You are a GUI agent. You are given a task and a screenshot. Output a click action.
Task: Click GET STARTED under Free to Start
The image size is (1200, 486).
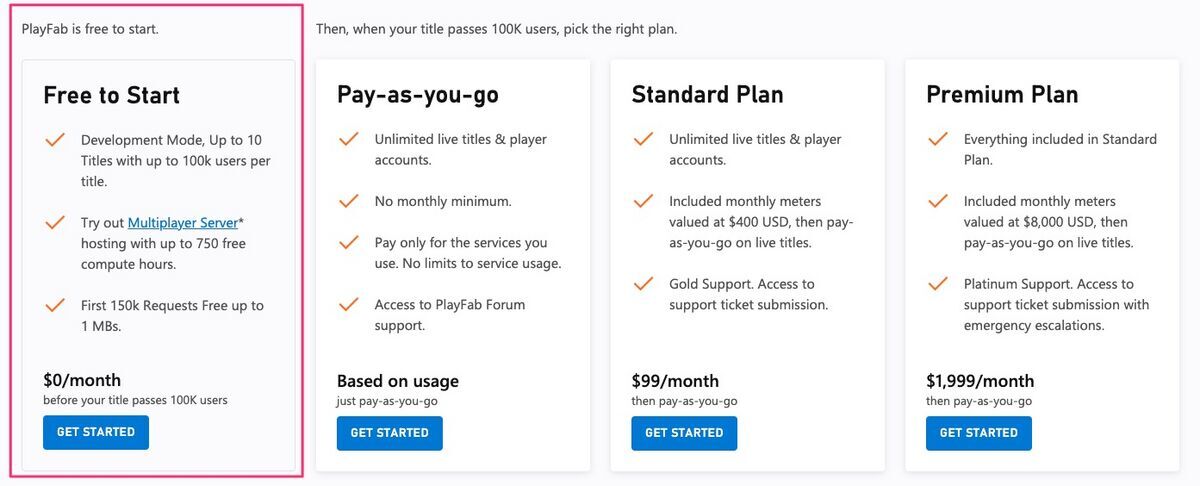click(96, 432)
